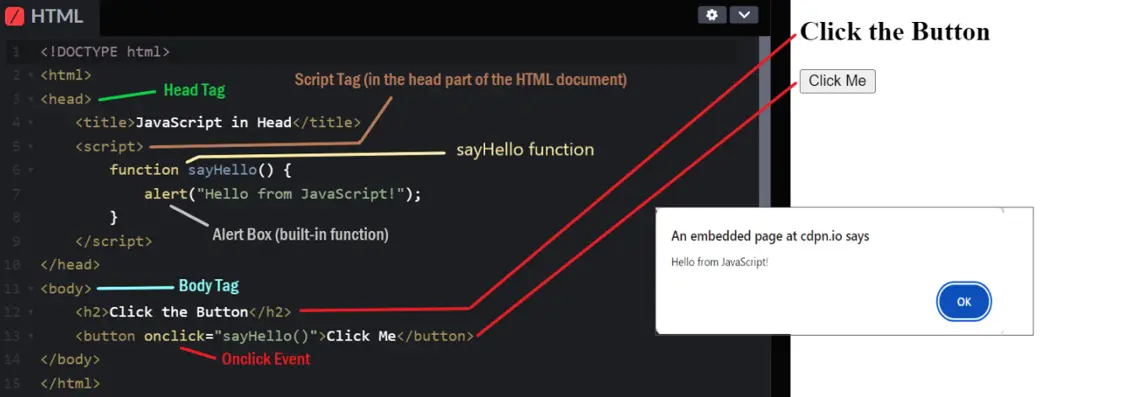Click the sayHello function name in code

[x=222, y=170]
